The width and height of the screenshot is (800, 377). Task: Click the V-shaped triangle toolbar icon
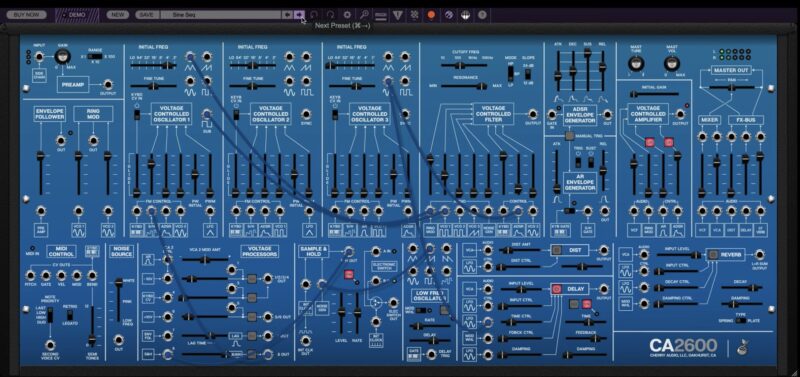point(397,15)
